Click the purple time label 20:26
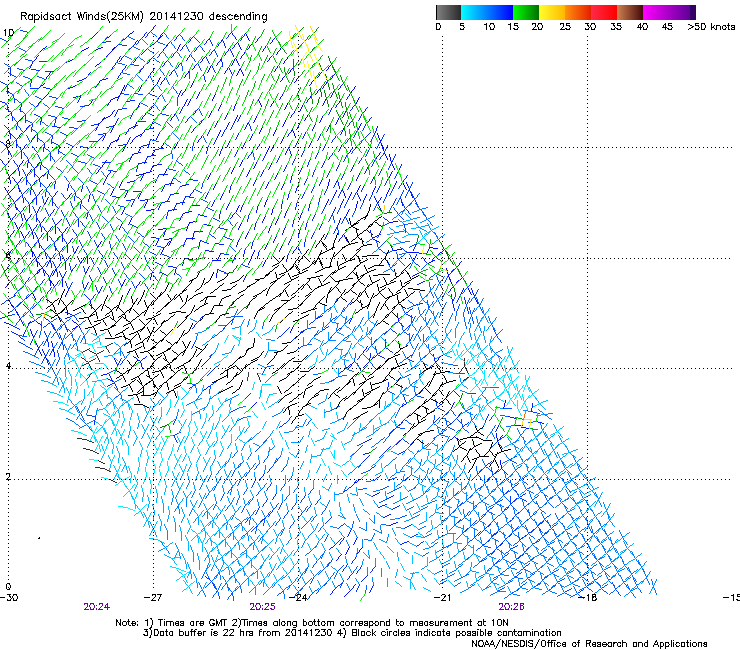 511,607
